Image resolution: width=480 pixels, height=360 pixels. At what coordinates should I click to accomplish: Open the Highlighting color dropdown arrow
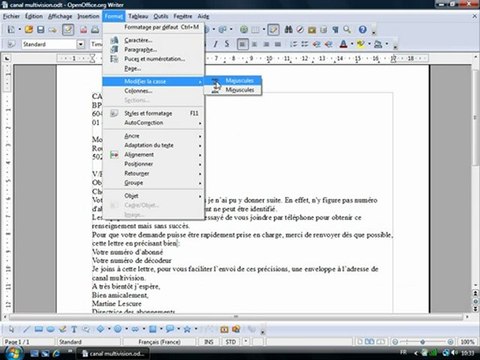click(x=369, y=44)
